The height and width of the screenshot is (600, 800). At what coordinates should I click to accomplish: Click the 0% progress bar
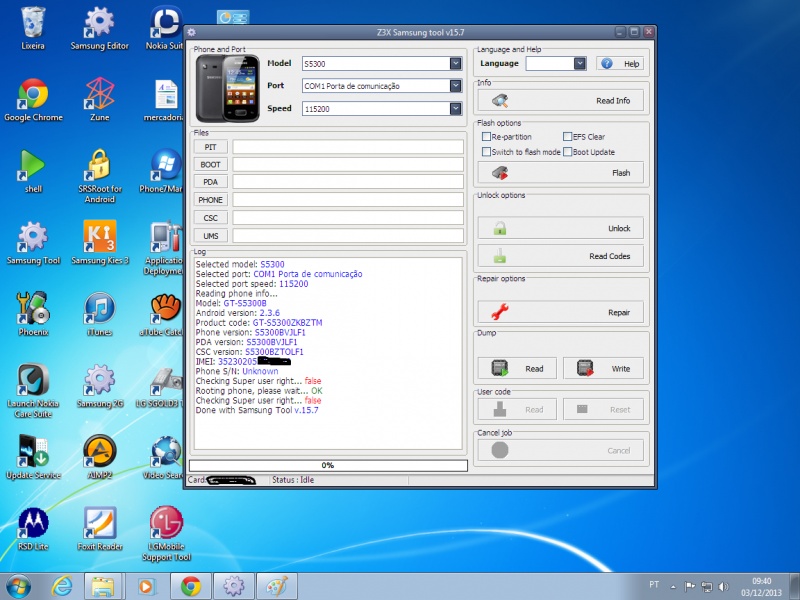point(328,465)
